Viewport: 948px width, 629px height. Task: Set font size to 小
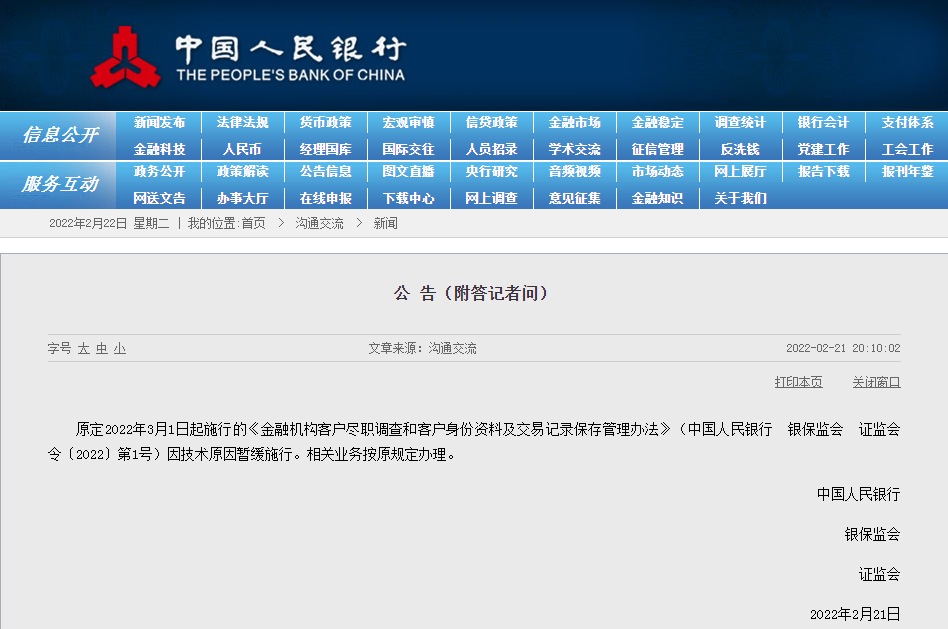pyautogui.click(x=120, y=348)
